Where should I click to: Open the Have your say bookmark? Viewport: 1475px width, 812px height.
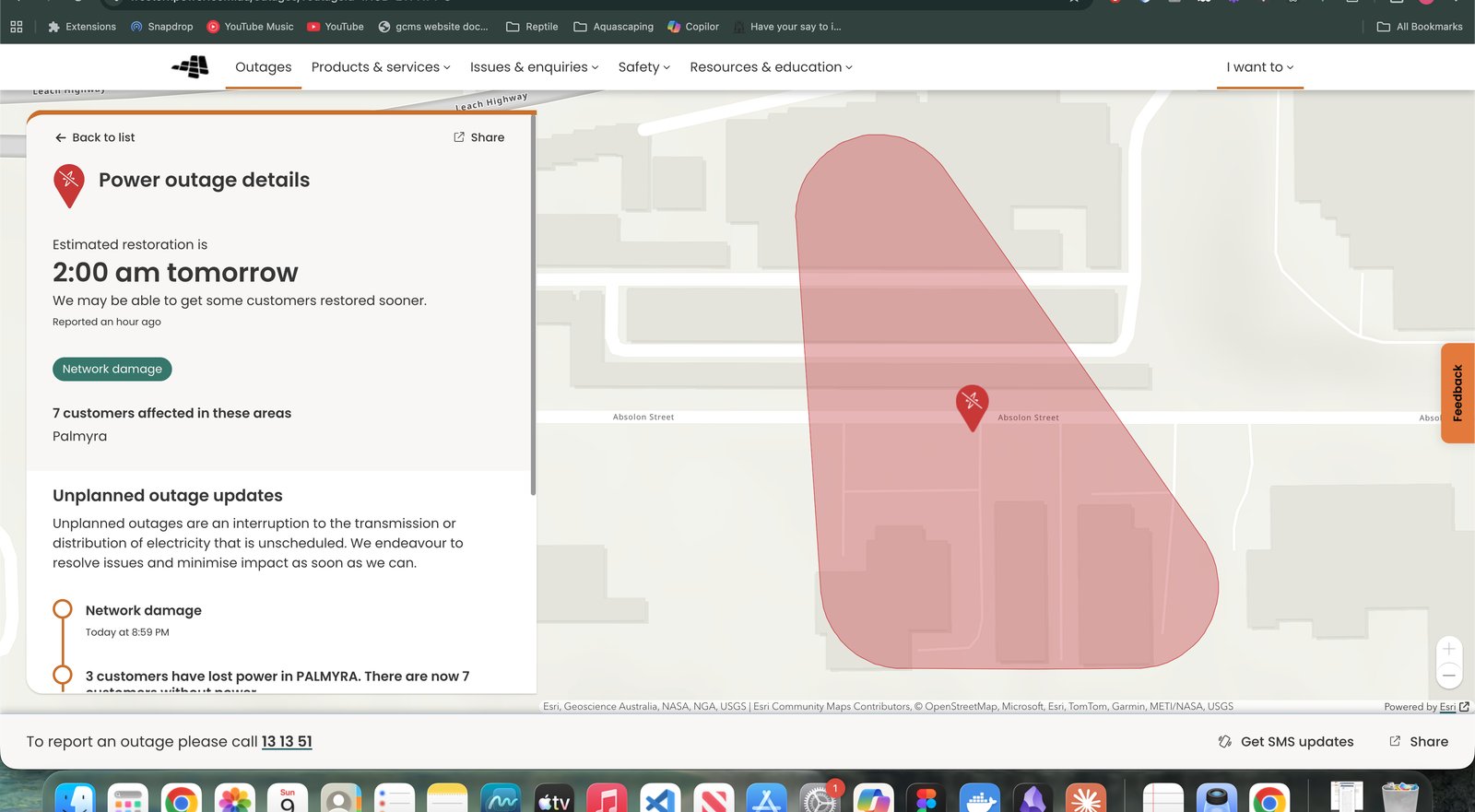(787, 27)
